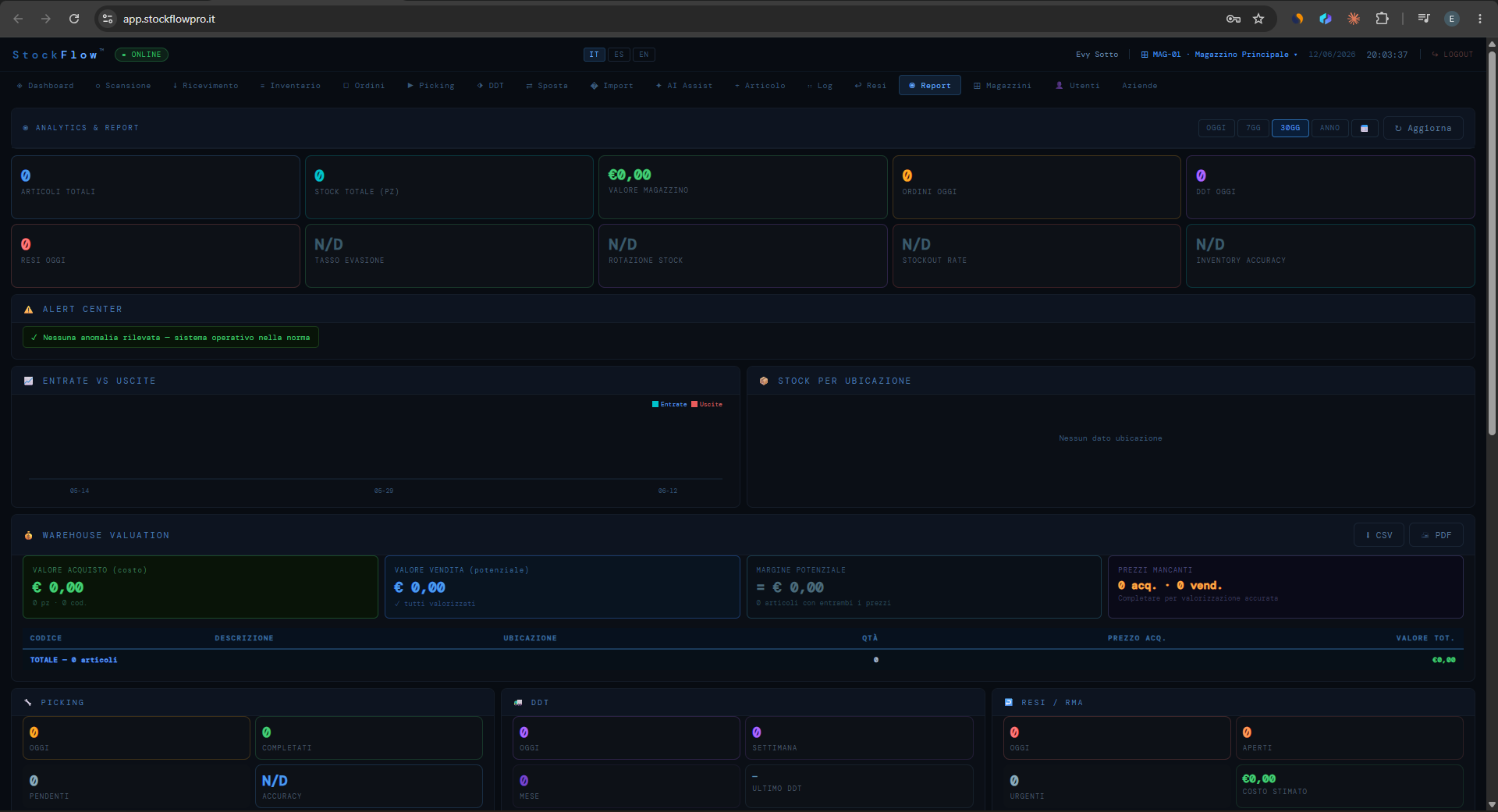Open the Articolo tab
Screen dimensions: 1498x812
(760, 86)
